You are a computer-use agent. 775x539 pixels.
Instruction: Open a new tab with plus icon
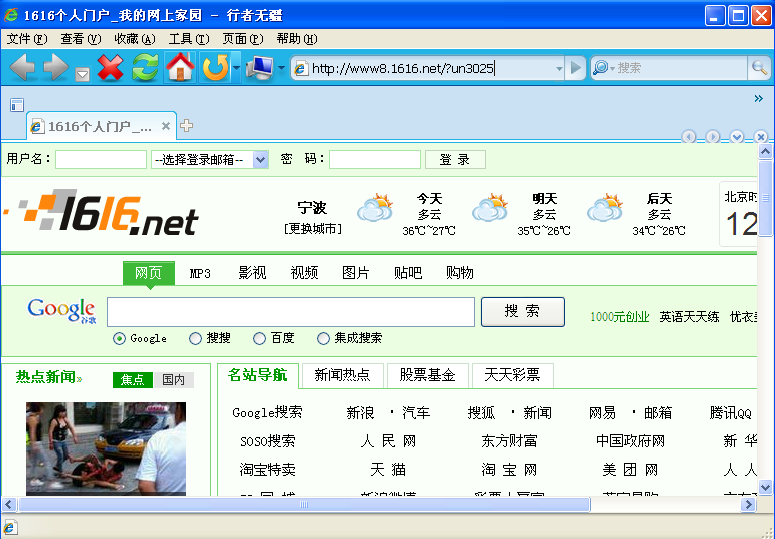(x=187, y=126)
